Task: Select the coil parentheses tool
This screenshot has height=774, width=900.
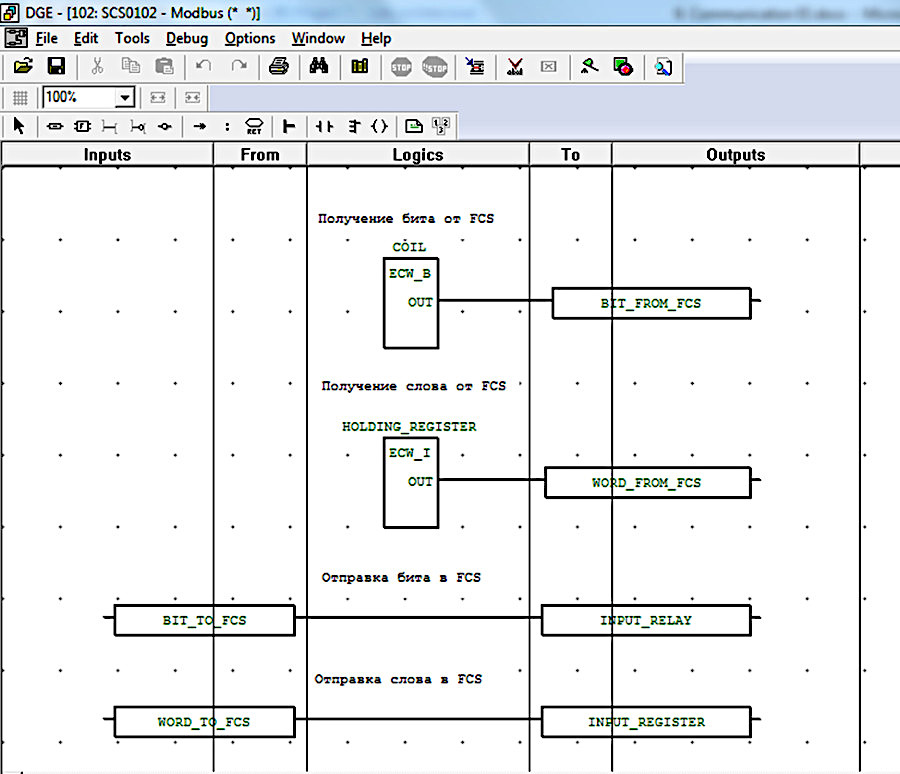Action: tap(380, 126)
